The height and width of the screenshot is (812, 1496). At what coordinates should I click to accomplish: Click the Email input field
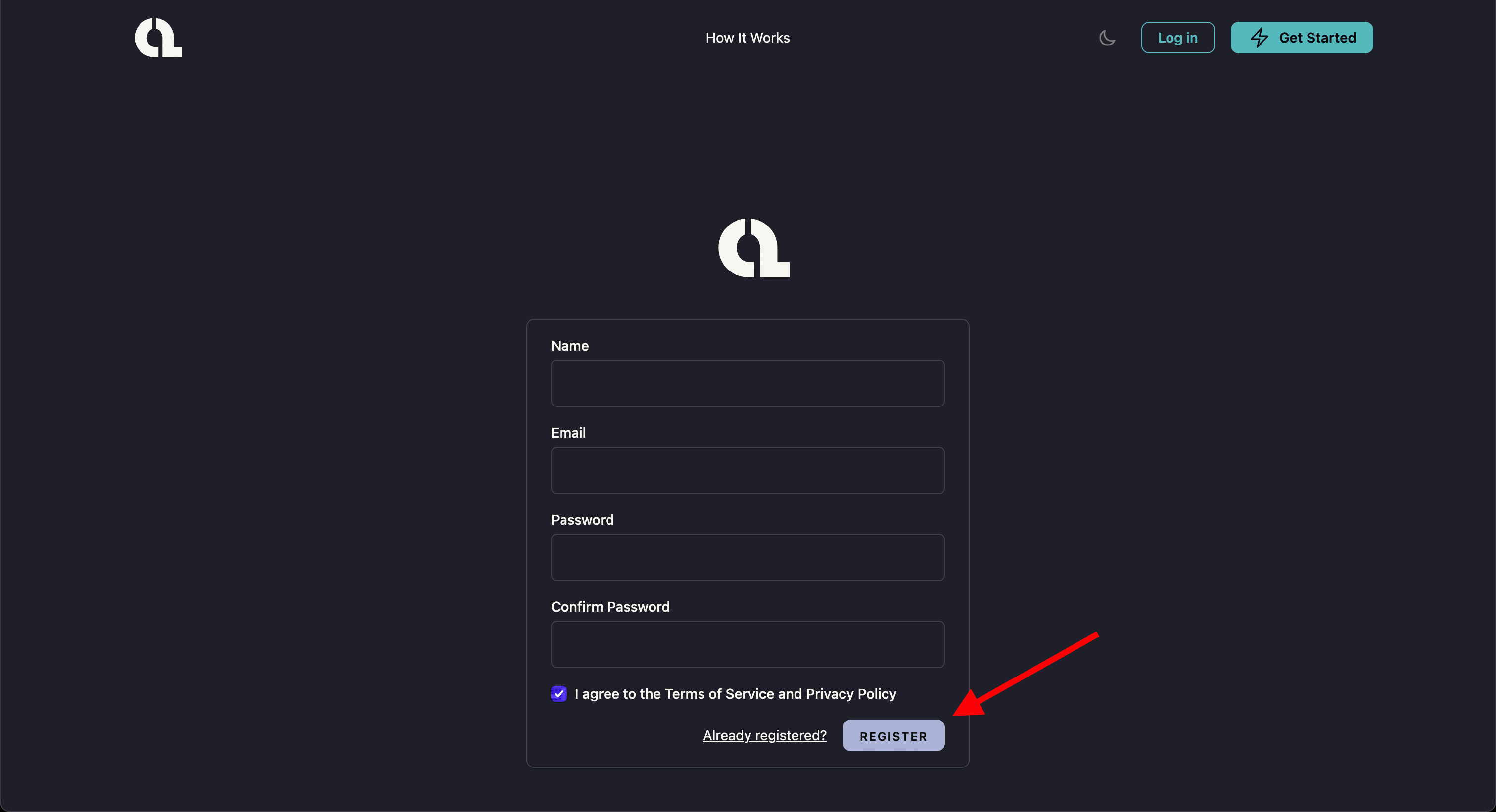[x=748, y=470]
